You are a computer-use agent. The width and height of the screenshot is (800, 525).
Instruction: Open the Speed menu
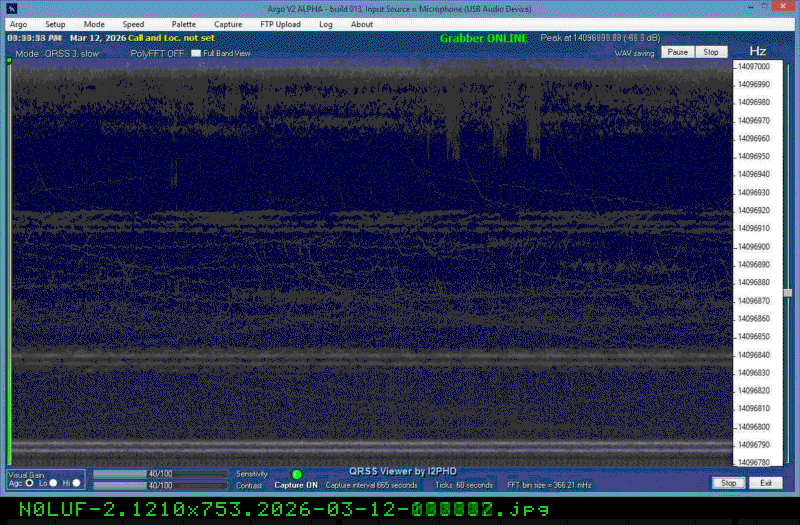(133, 24)
